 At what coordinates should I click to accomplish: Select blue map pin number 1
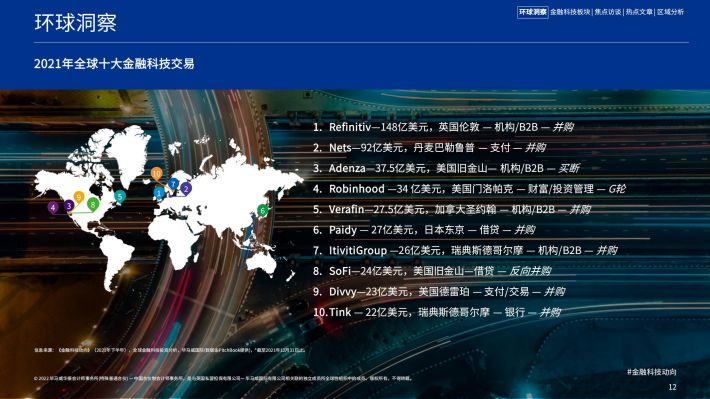[x=159, y=193]
